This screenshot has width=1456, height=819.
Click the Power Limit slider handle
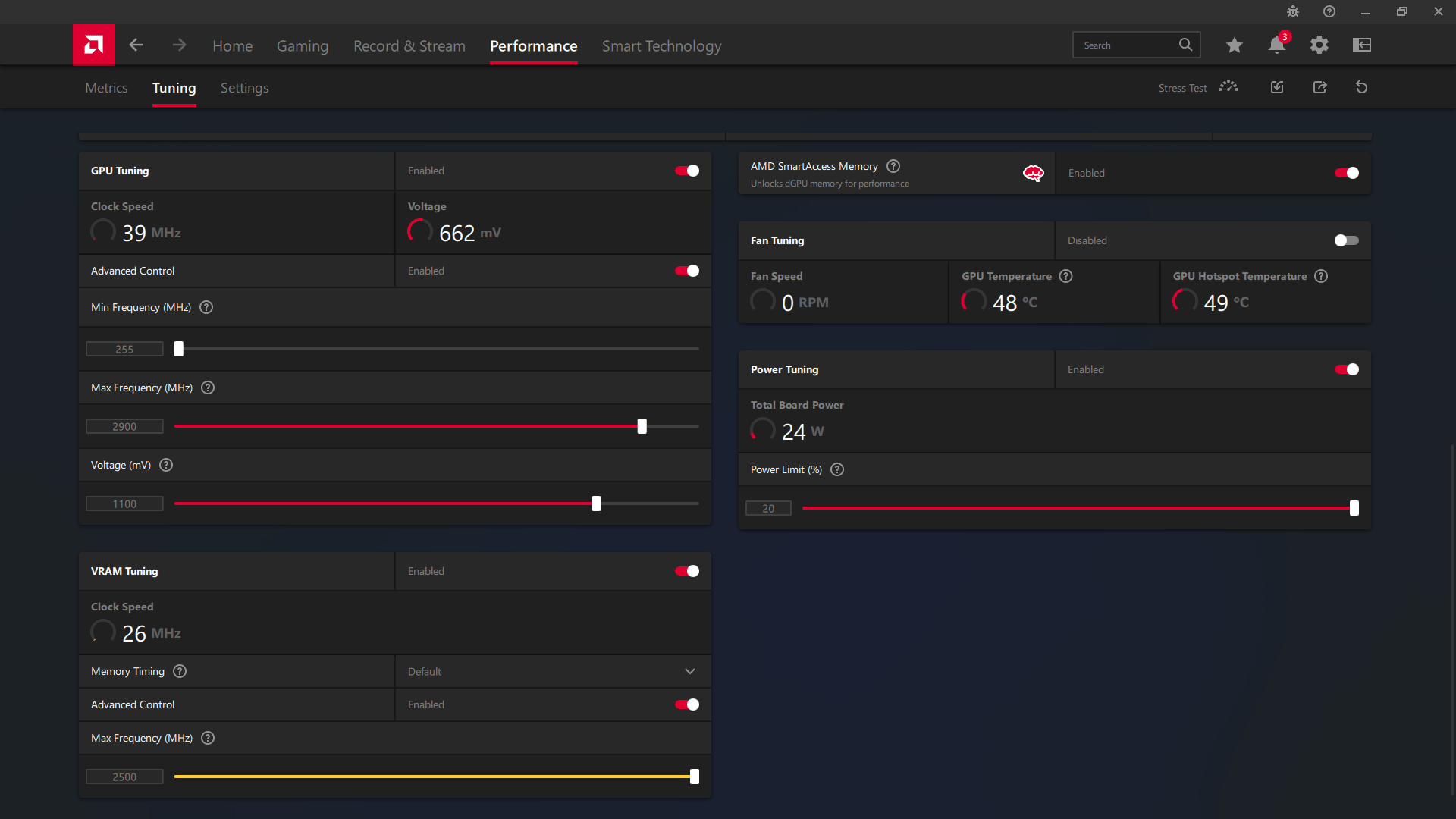pos(1354,508)
